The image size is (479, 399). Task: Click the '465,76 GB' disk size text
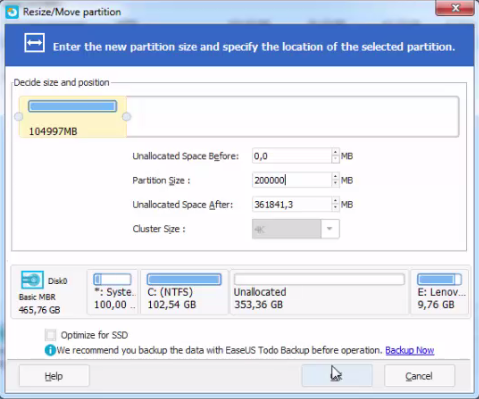[x=39, y=310]
